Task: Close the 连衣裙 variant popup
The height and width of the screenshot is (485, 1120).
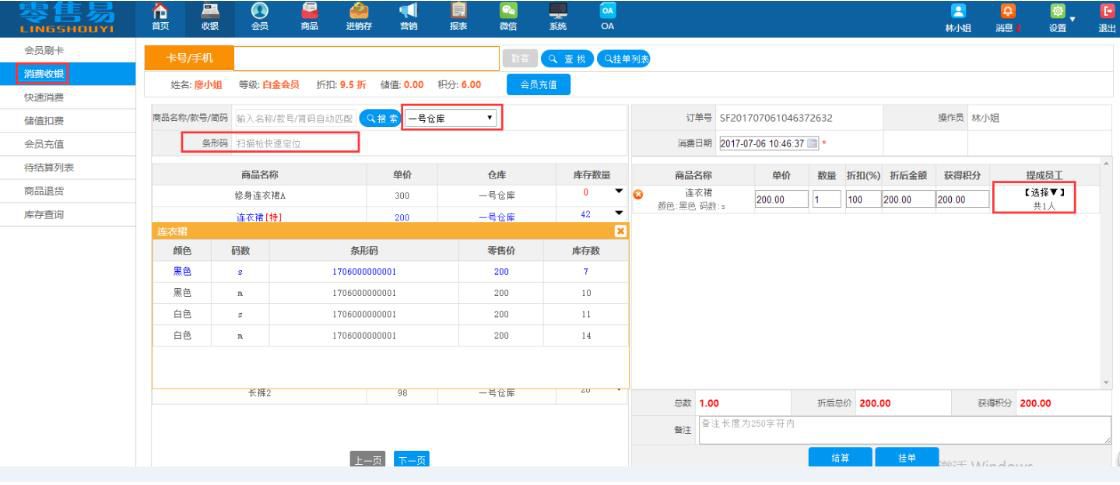Action: (x=620, y=231)
